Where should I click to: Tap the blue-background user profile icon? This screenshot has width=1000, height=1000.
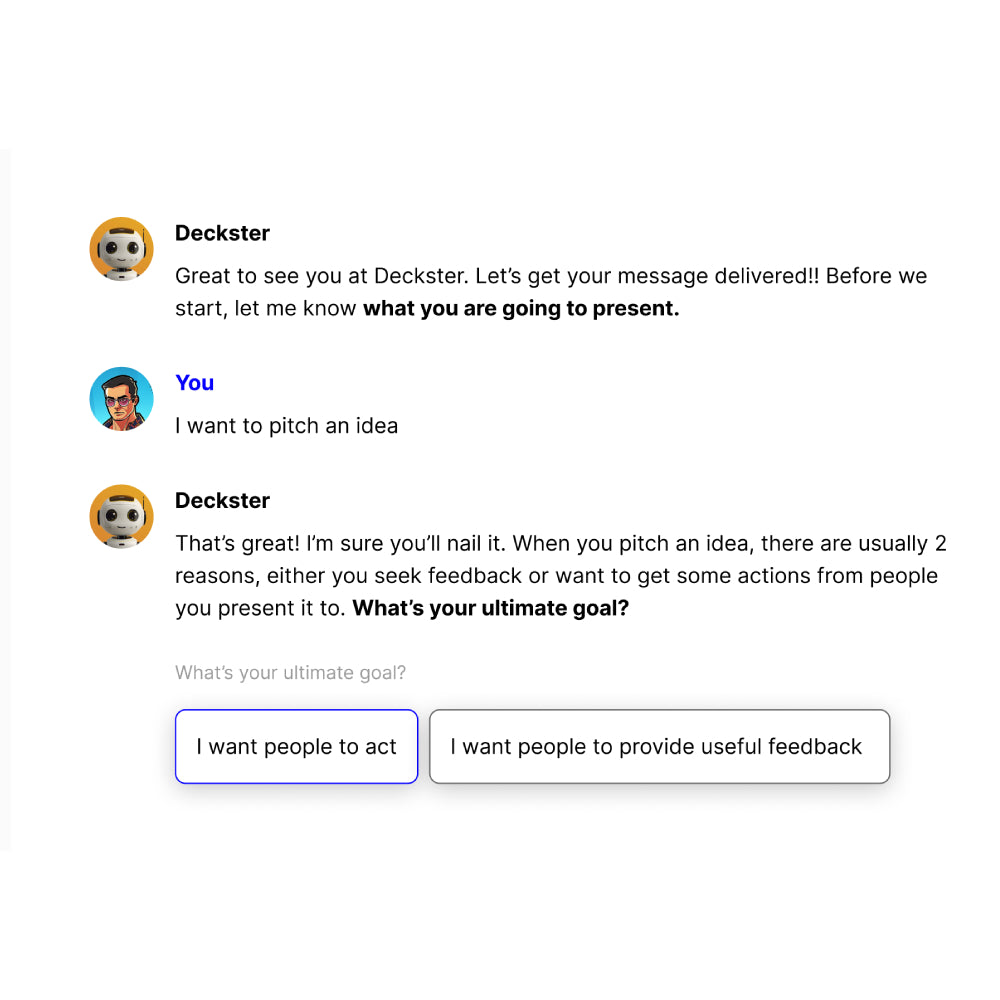click(121, 398)
